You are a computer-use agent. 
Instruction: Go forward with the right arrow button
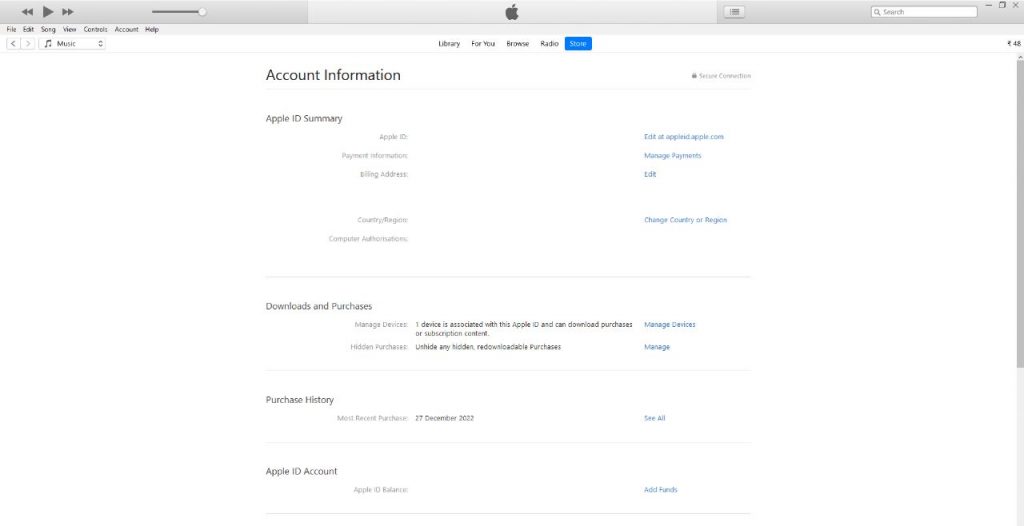coord(28,43)
